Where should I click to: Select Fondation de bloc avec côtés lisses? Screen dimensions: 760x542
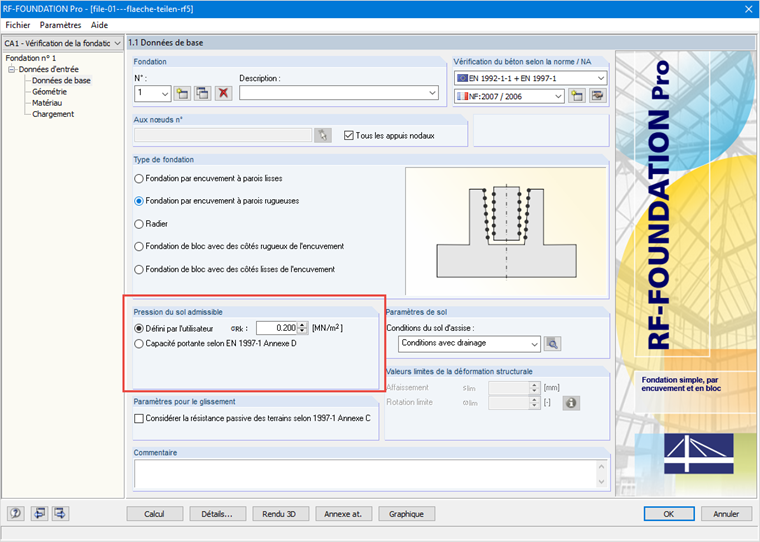tap(235, 269)
